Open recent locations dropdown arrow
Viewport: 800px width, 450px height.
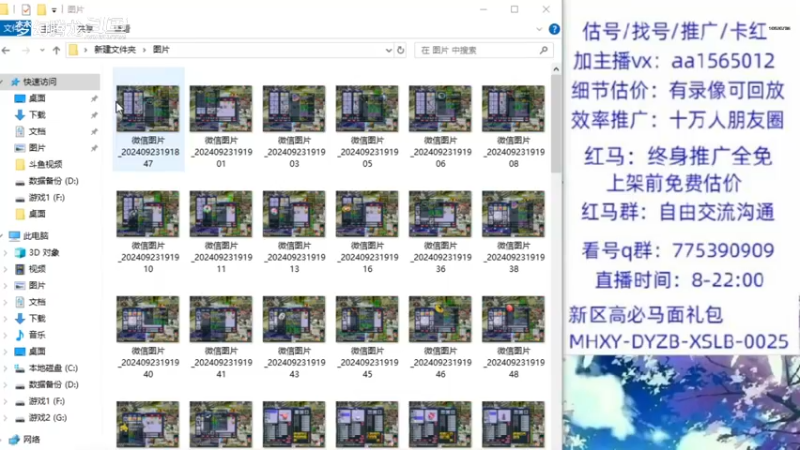[x=42, y=50]
